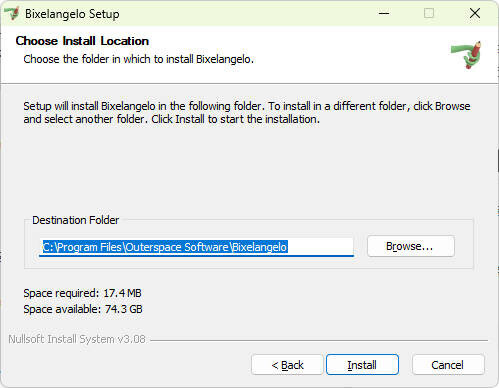Start installation with the Install button

coord(362,365)
